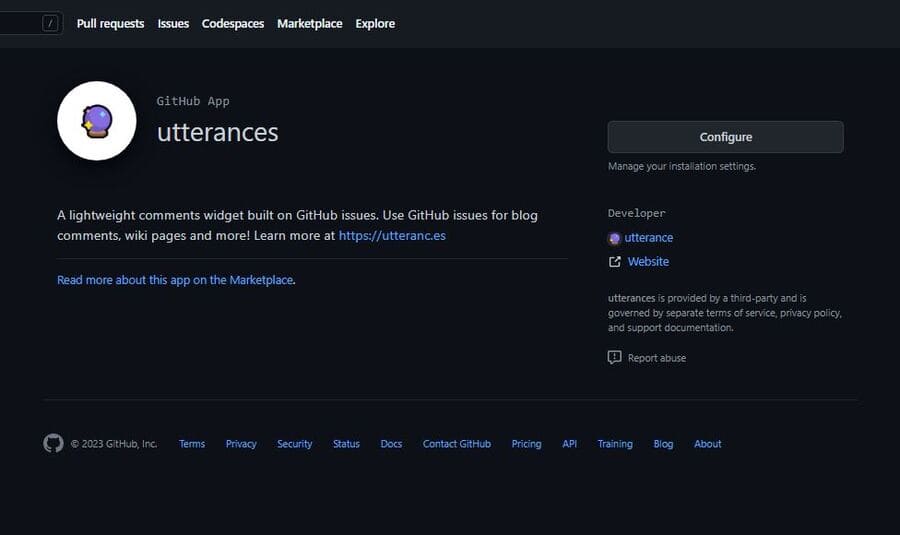Click About in the footer

coord(707,444)
